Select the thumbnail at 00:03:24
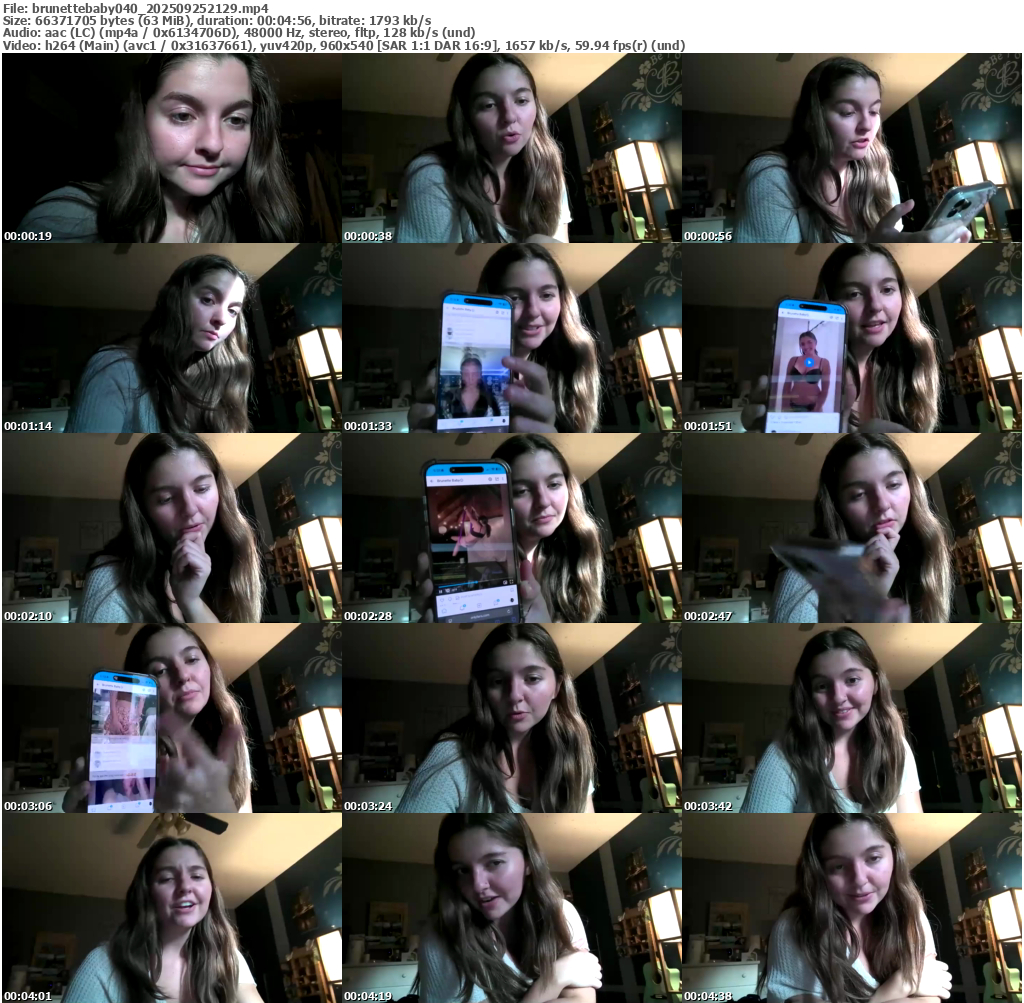Image resolution: width=1024 pixels, height=1003 pixels. [511, 718]
